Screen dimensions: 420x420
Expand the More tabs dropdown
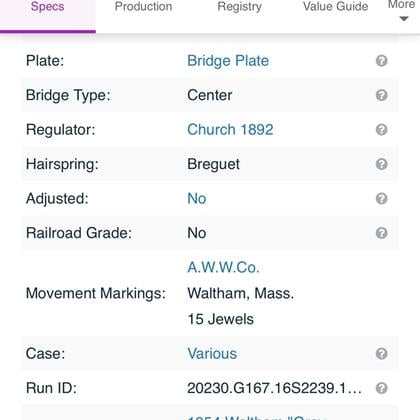pos(403,11)
